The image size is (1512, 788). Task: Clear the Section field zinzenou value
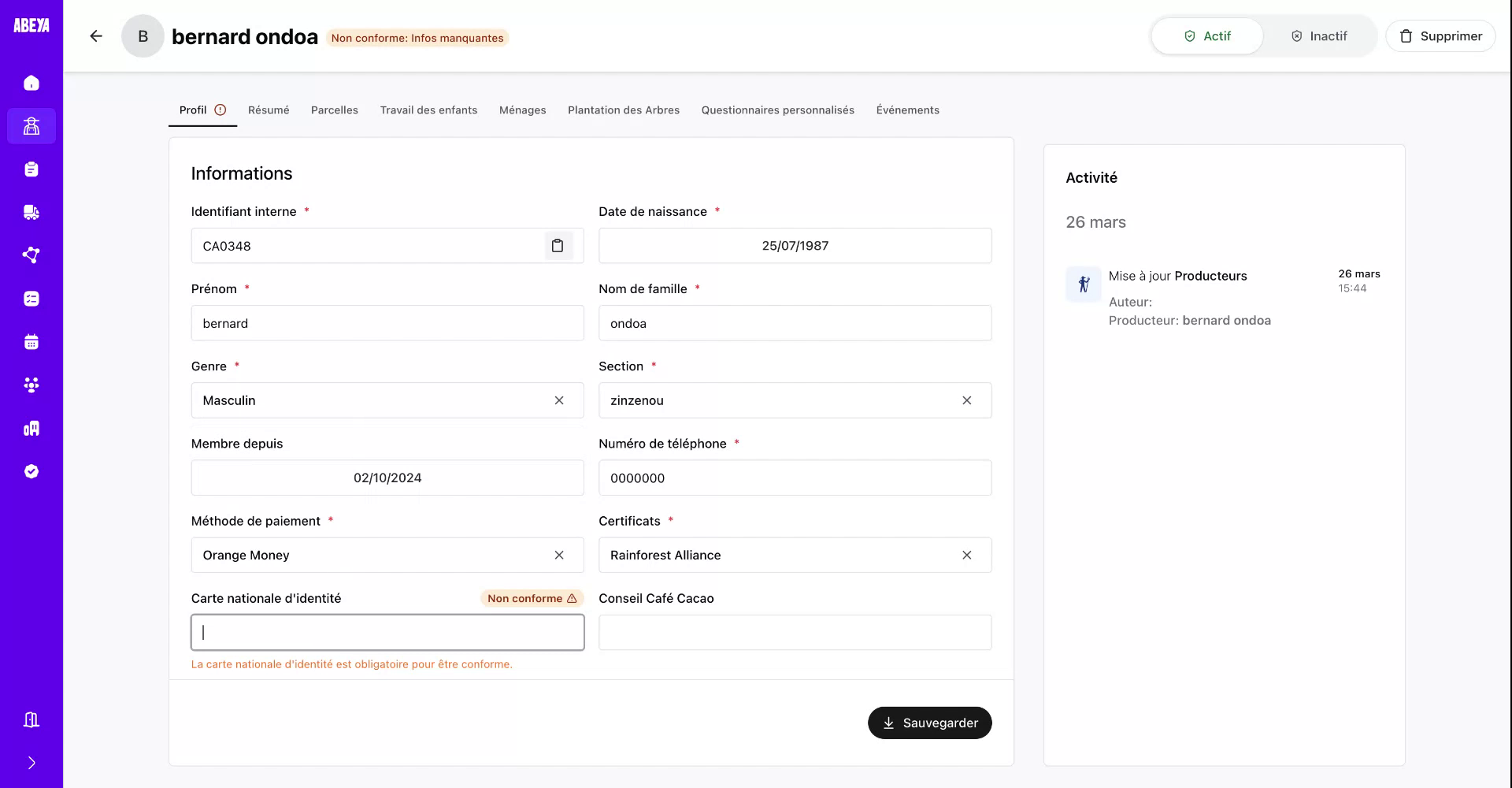[x=967, y=400]
